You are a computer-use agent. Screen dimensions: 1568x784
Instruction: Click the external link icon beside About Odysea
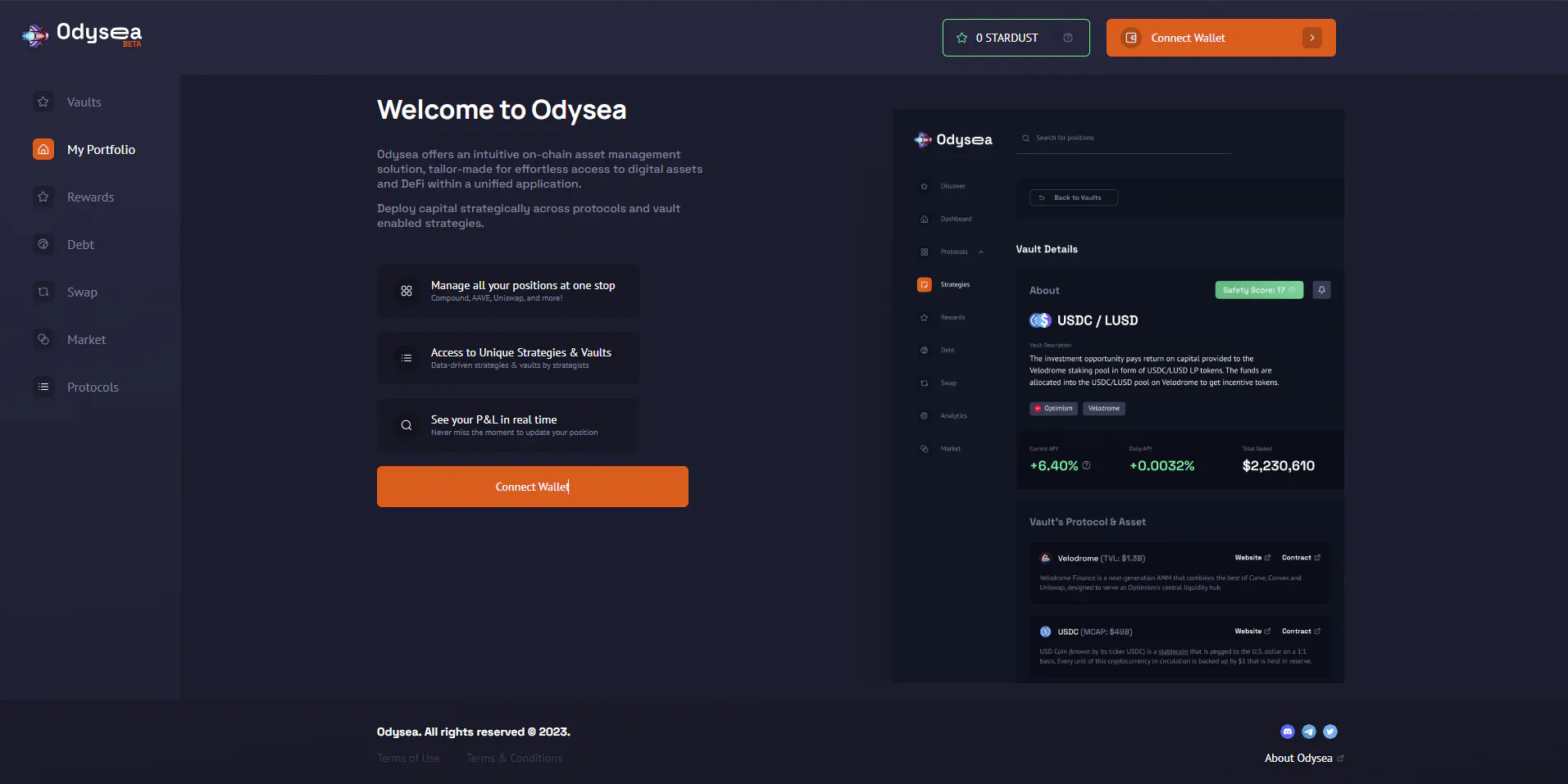pos(1341,759)
